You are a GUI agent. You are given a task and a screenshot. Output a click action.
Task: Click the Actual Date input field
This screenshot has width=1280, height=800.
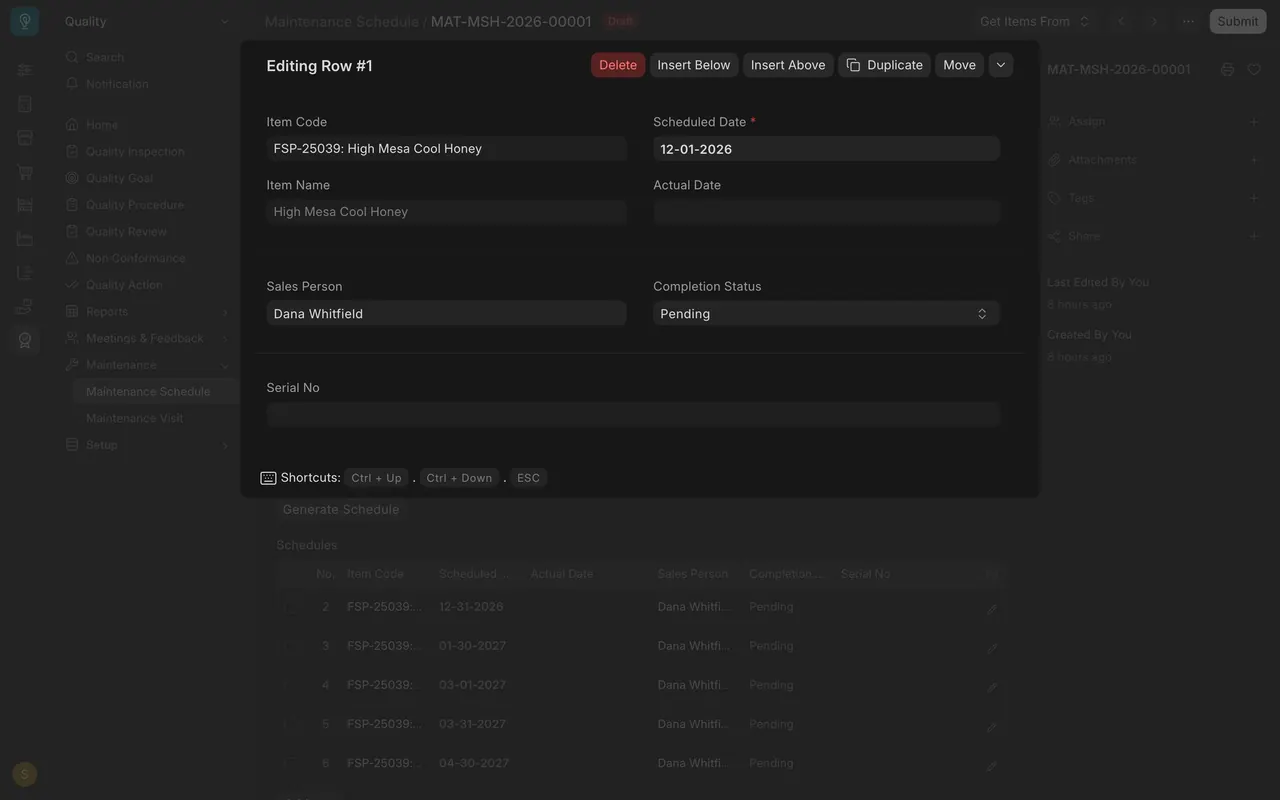[x=826, y=212]
